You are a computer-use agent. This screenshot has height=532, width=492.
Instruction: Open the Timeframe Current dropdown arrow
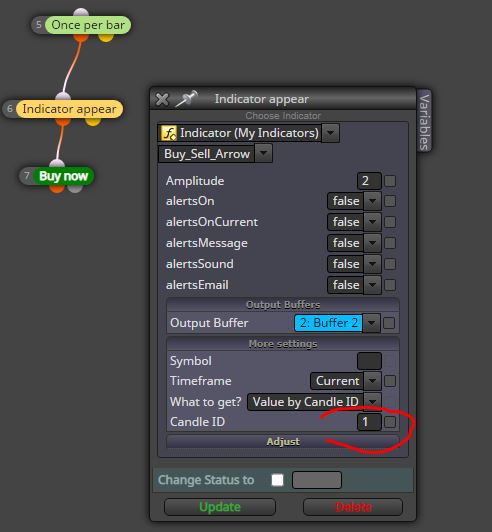pyautogui.click(x=372, y=381)
